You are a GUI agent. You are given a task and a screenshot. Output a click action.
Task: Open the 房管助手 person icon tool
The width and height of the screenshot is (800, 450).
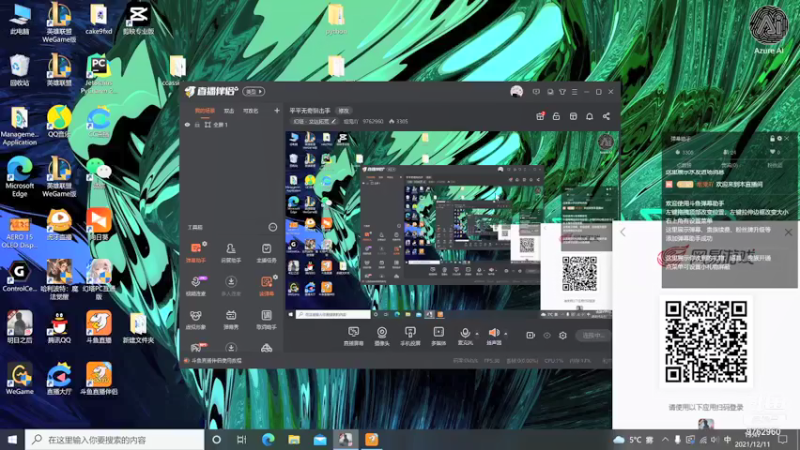tap(231, 252)
